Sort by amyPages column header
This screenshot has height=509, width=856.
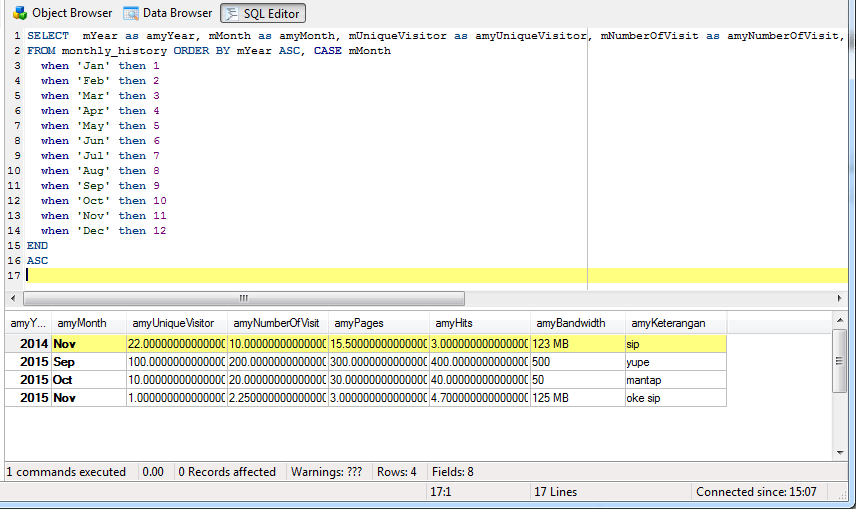379,323
